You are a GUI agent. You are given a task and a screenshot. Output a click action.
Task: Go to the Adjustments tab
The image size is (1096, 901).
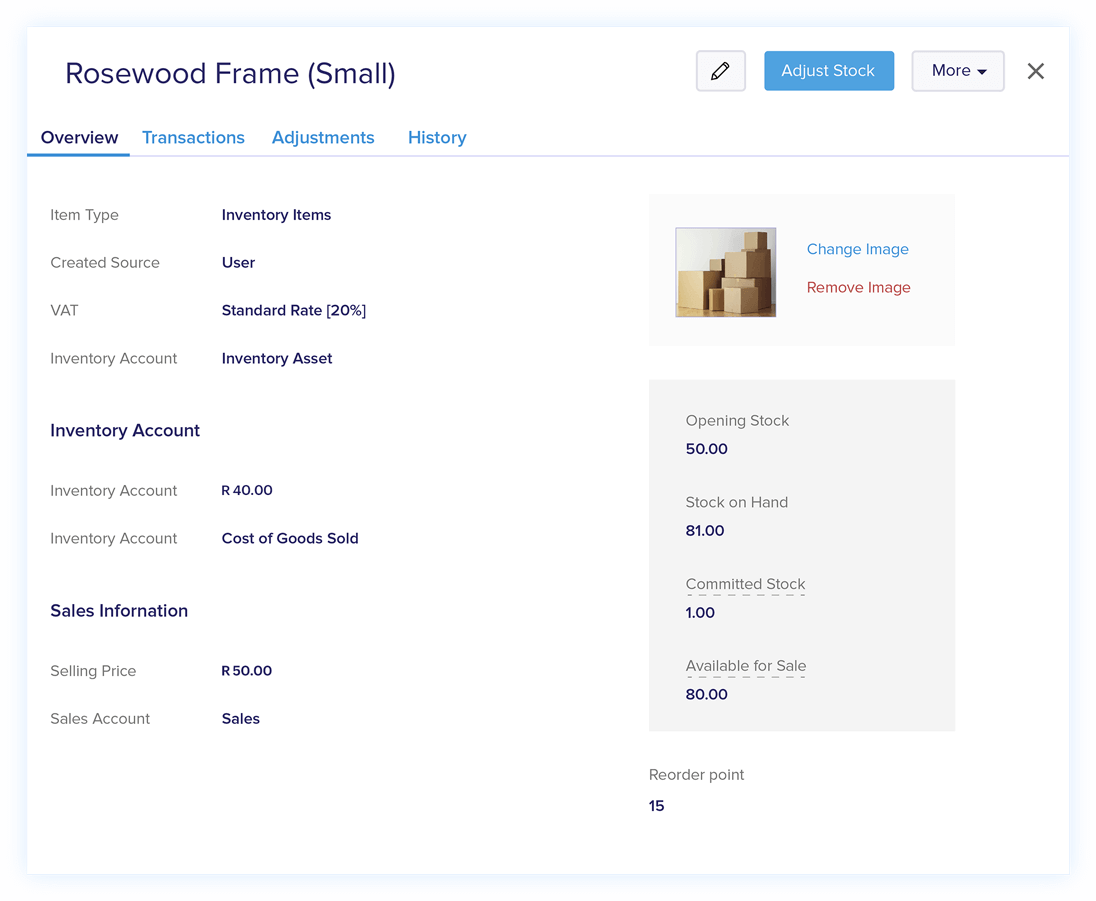[323, 138]
